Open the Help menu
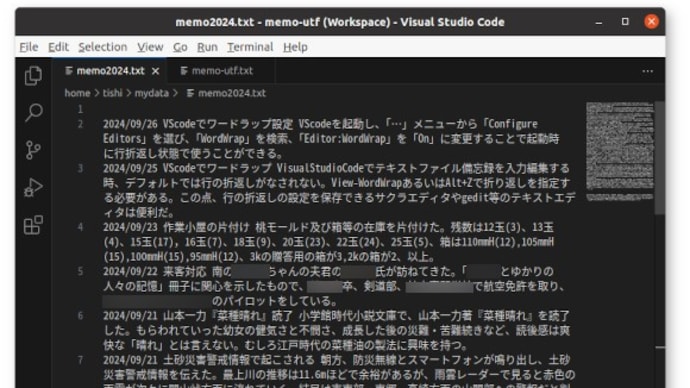Image resolution: width=690 pixels, height=388 pixels. 295,47
